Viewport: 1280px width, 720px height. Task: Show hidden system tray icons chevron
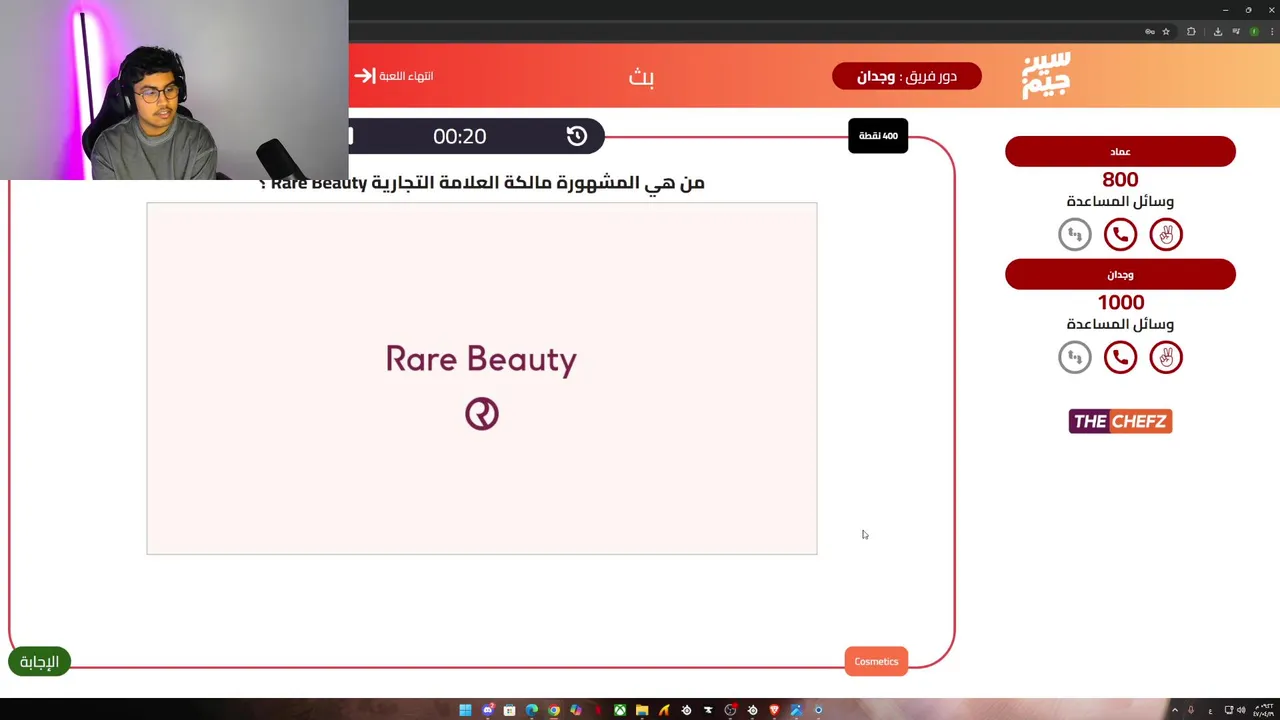[1175, 710]
